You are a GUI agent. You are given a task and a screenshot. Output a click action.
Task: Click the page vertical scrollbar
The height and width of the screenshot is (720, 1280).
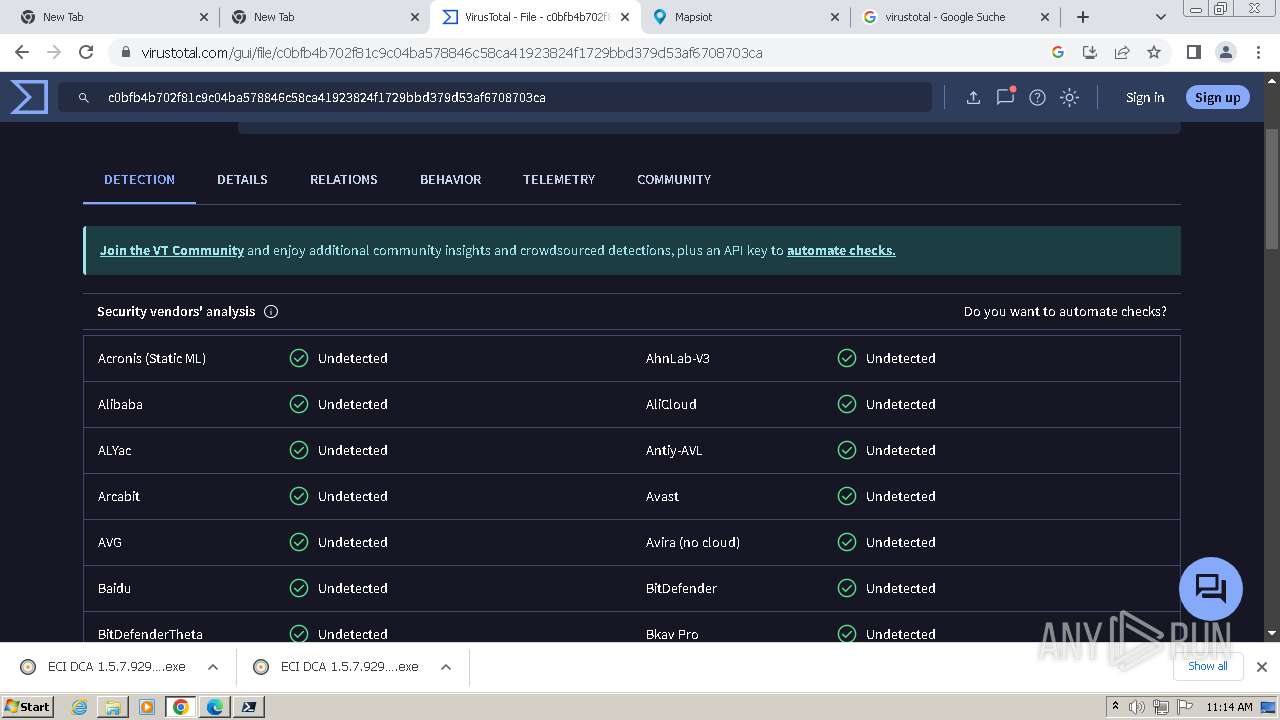tap(1272, 190)
